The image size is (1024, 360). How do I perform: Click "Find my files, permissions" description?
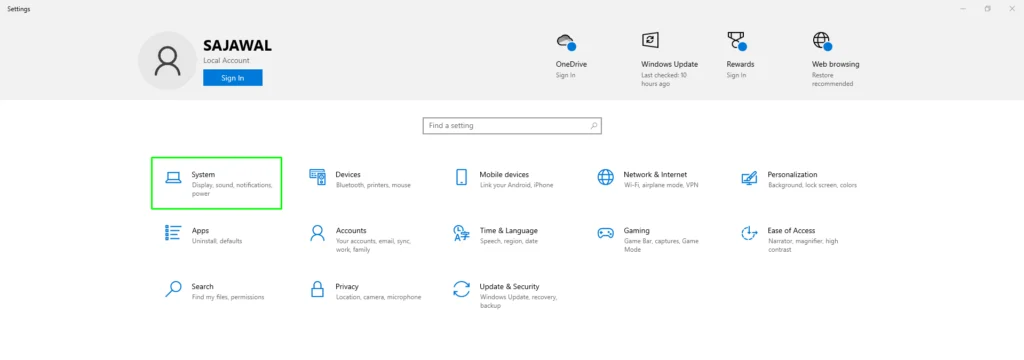point(228,297)
